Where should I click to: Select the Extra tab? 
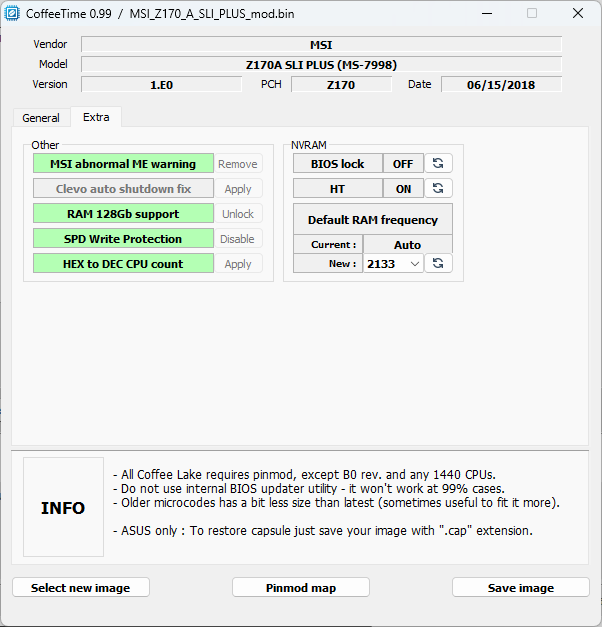point(96,117)
